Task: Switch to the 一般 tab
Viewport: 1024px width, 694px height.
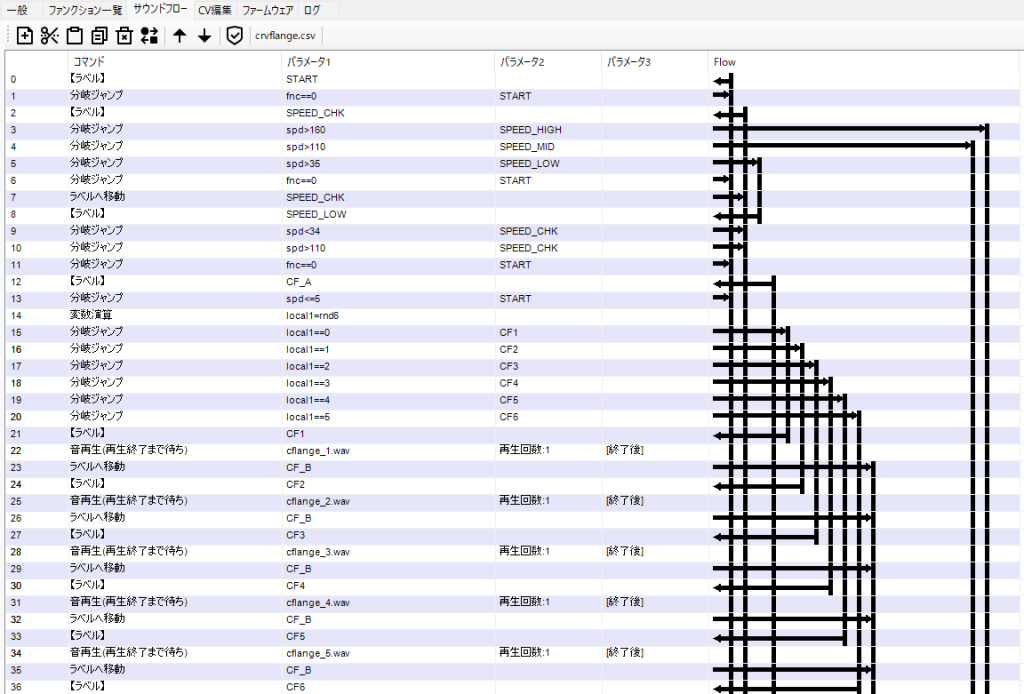Action: point(17,9)
